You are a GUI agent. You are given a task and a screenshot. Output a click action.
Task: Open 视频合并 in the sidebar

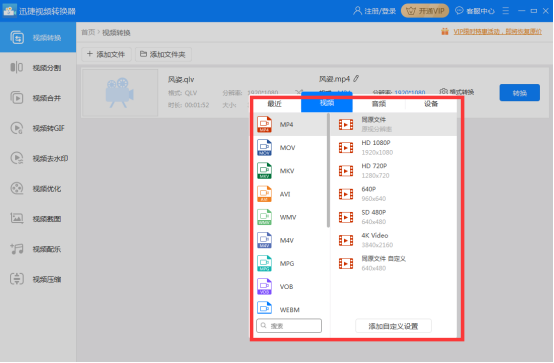tap(38, 98)
